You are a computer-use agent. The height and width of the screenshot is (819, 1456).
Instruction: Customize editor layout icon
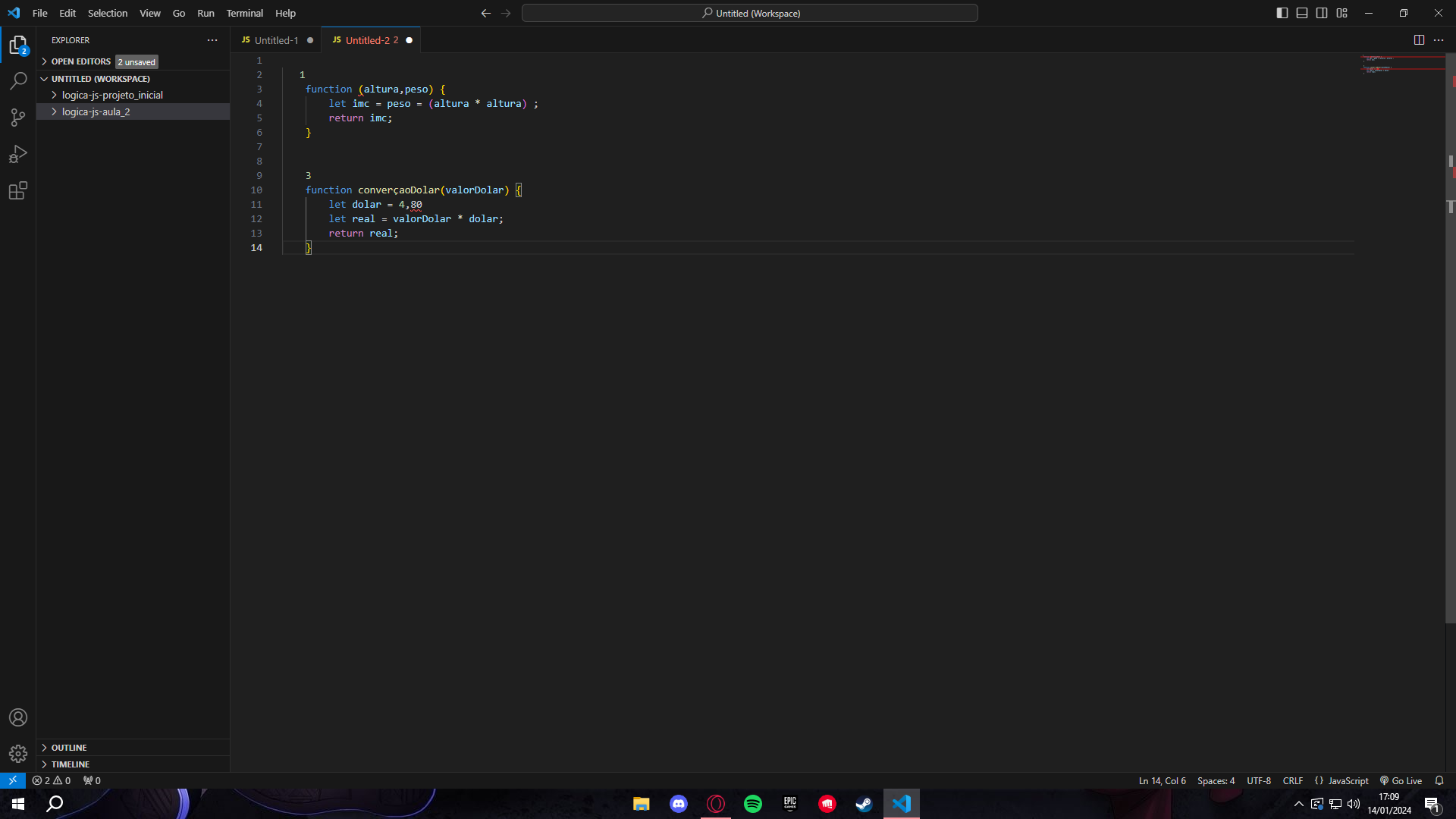1341,13
